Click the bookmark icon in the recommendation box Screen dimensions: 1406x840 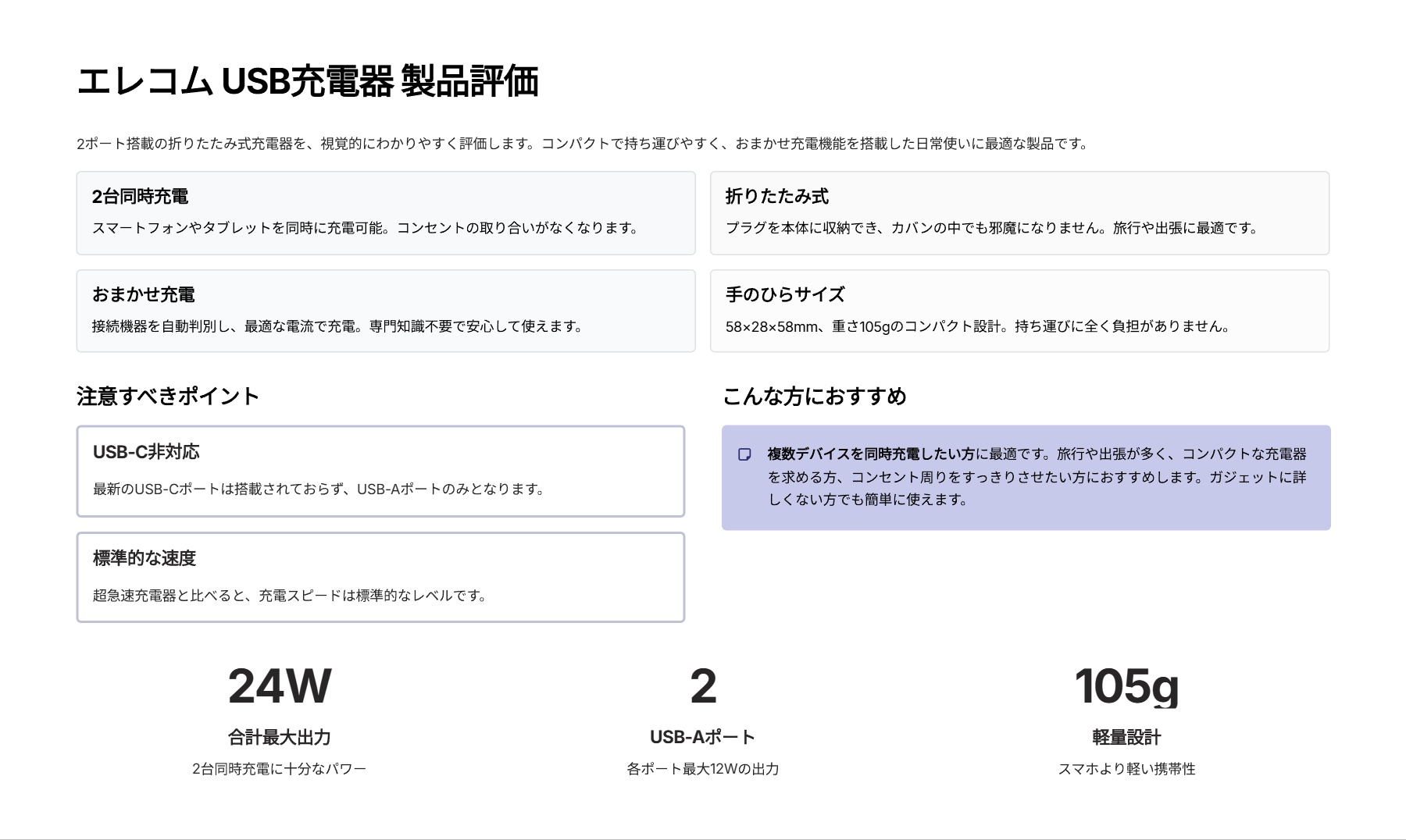[744, 454]
